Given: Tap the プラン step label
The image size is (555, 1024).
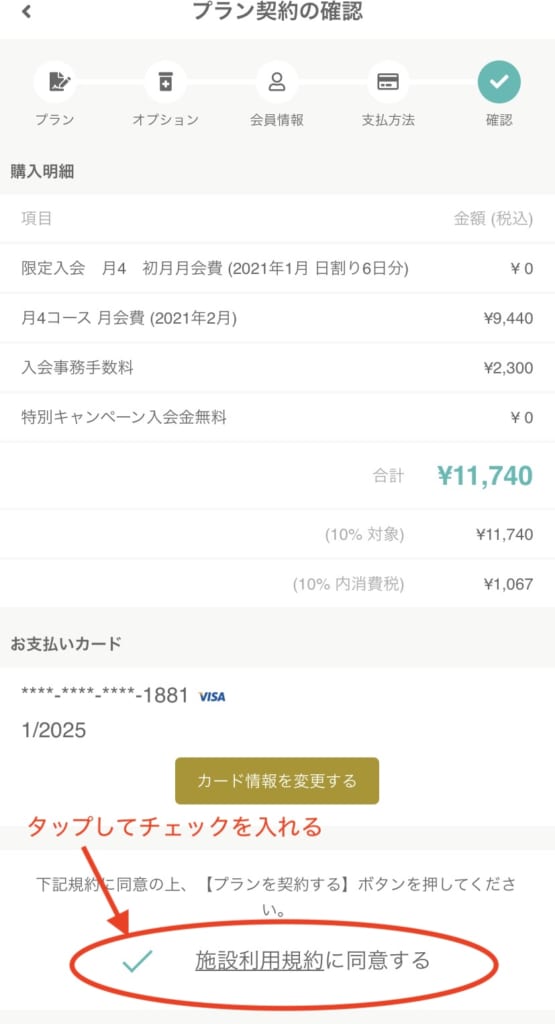Looking at the screenshot, I should pyautogui.click(x=55, y=120).
